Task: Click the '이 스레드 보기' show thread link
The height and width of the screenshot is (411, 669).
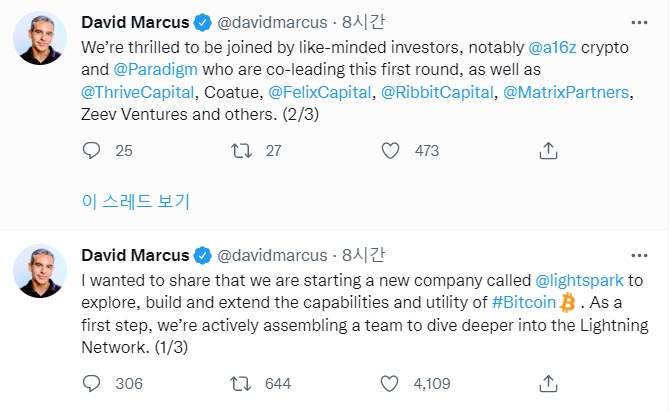Action: (x=135, y=201)
